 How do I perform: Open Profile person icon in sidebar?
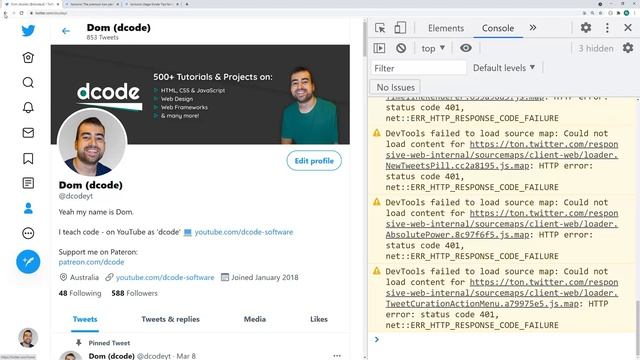point(28,208)
